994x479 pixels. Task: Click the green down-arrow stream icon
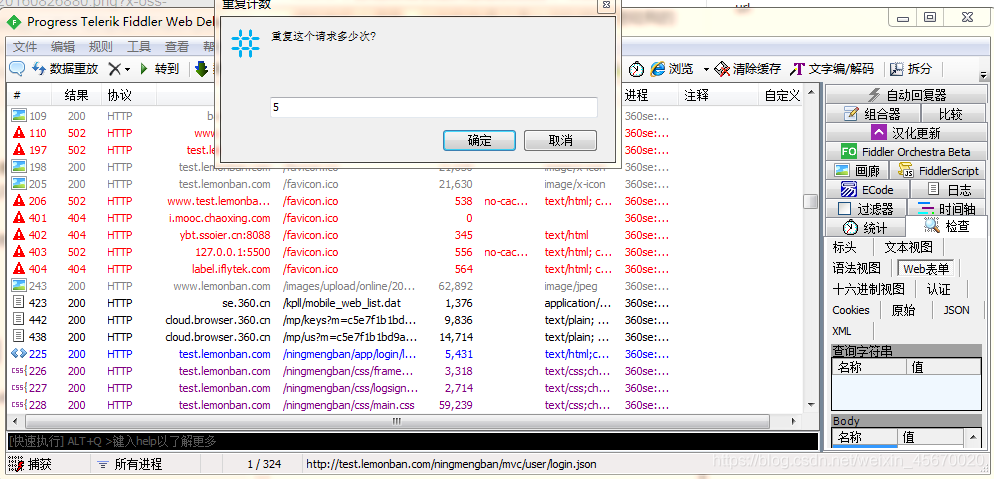202,68
